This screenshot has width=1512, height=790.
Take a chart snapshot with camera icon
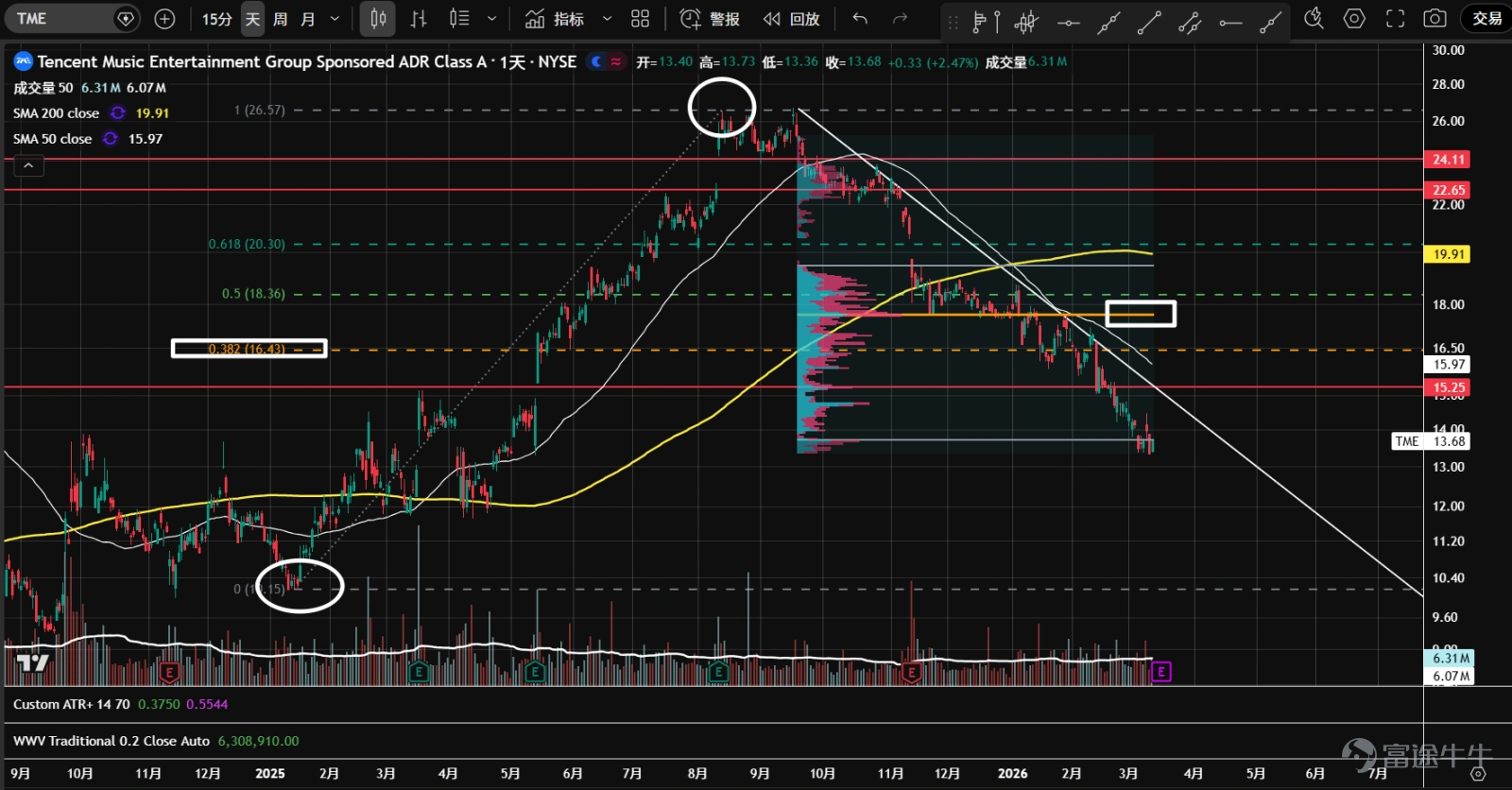[x=1435, y=19]
